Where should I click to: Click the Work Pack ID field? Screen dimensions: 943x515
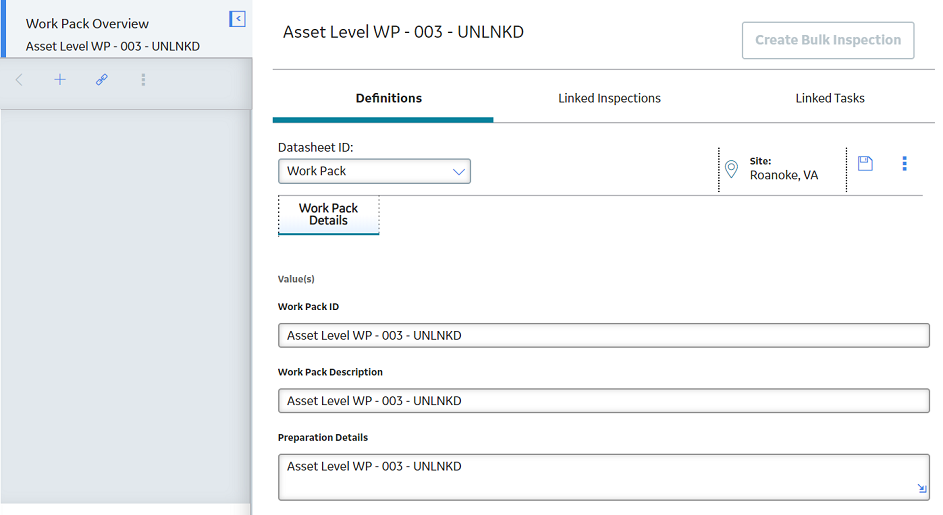point(604,336)
